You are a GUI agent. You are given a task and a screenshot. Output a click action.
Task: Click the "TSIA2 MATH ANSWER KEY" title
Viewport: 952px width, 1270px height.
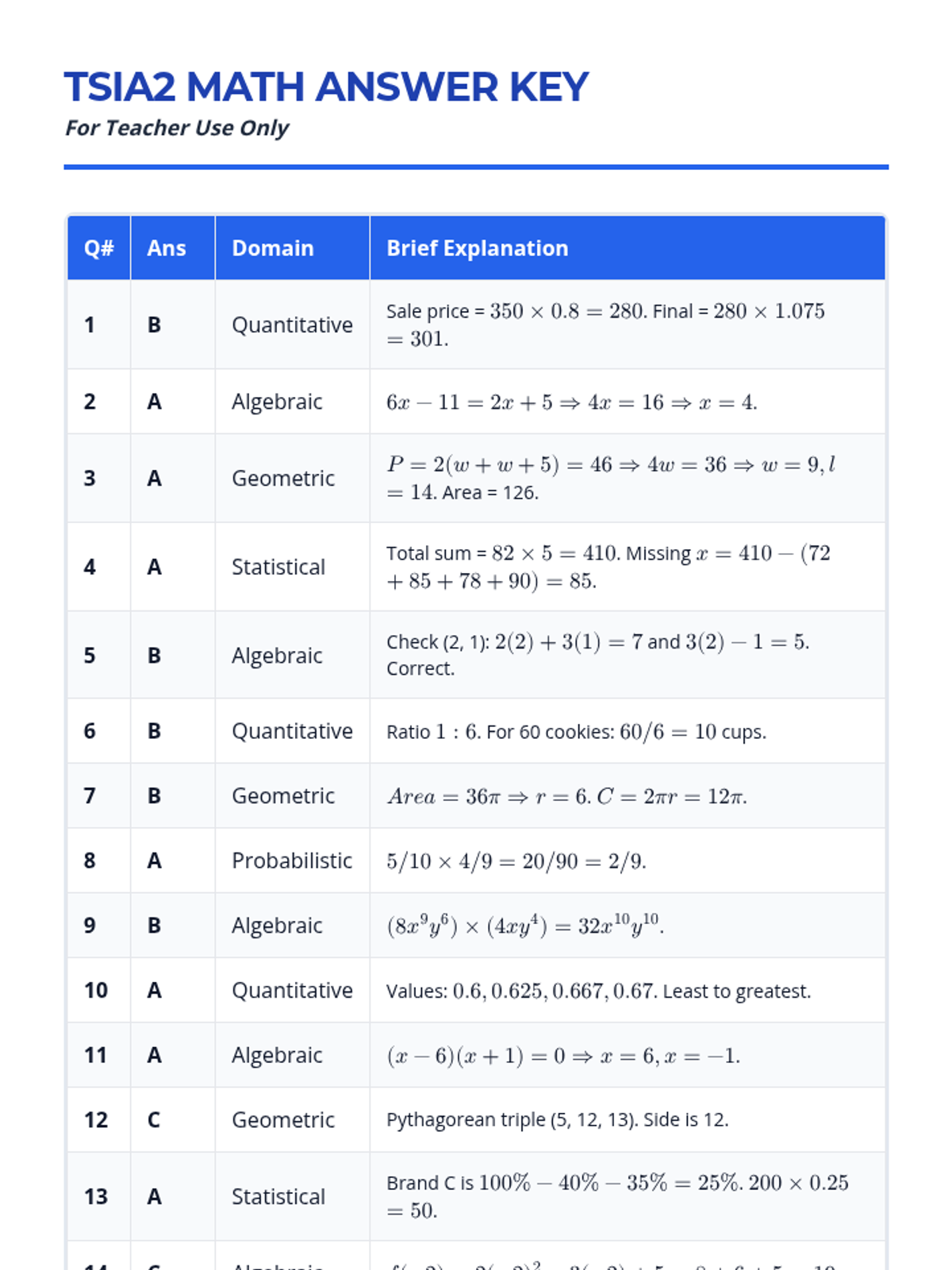pyautogui.click(x=326, y=87)
